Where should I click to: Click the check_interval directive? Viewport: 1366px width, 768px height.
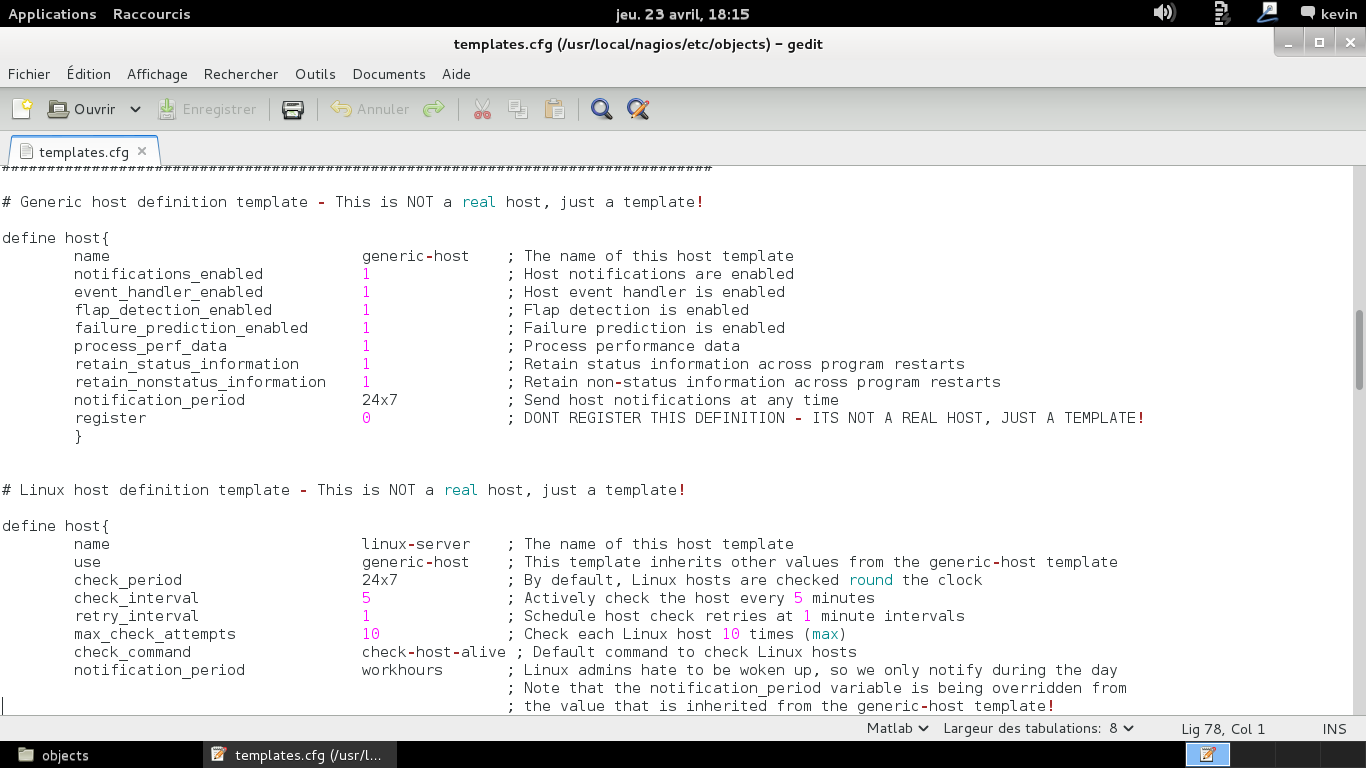[136, 598]
